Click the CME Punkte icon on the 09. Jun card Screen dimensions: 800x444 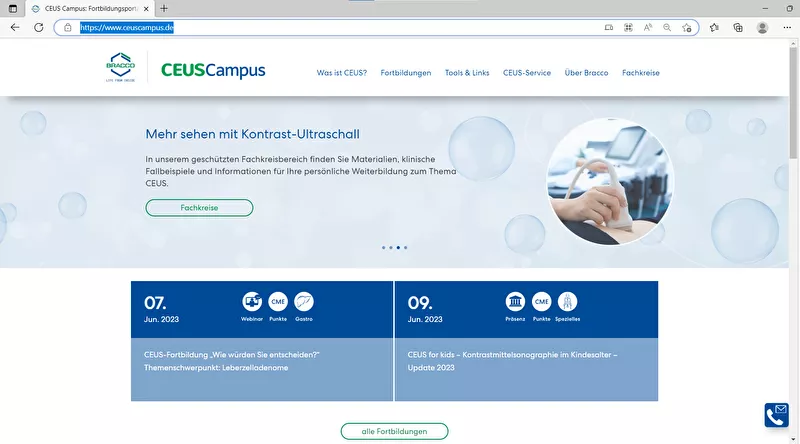541,302
